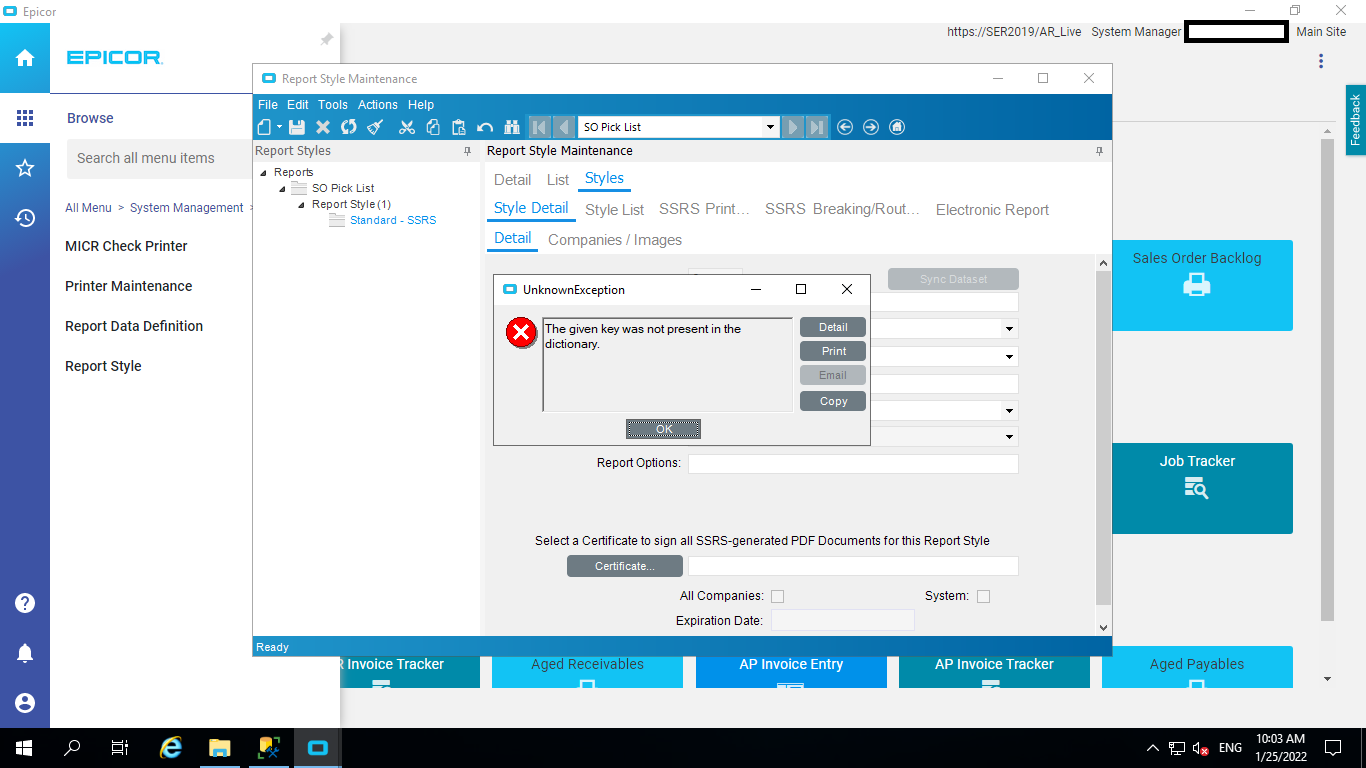Click the Clear broom toolbar icon
Viewport: 1366px width, 768px height.
pos(375,127)
